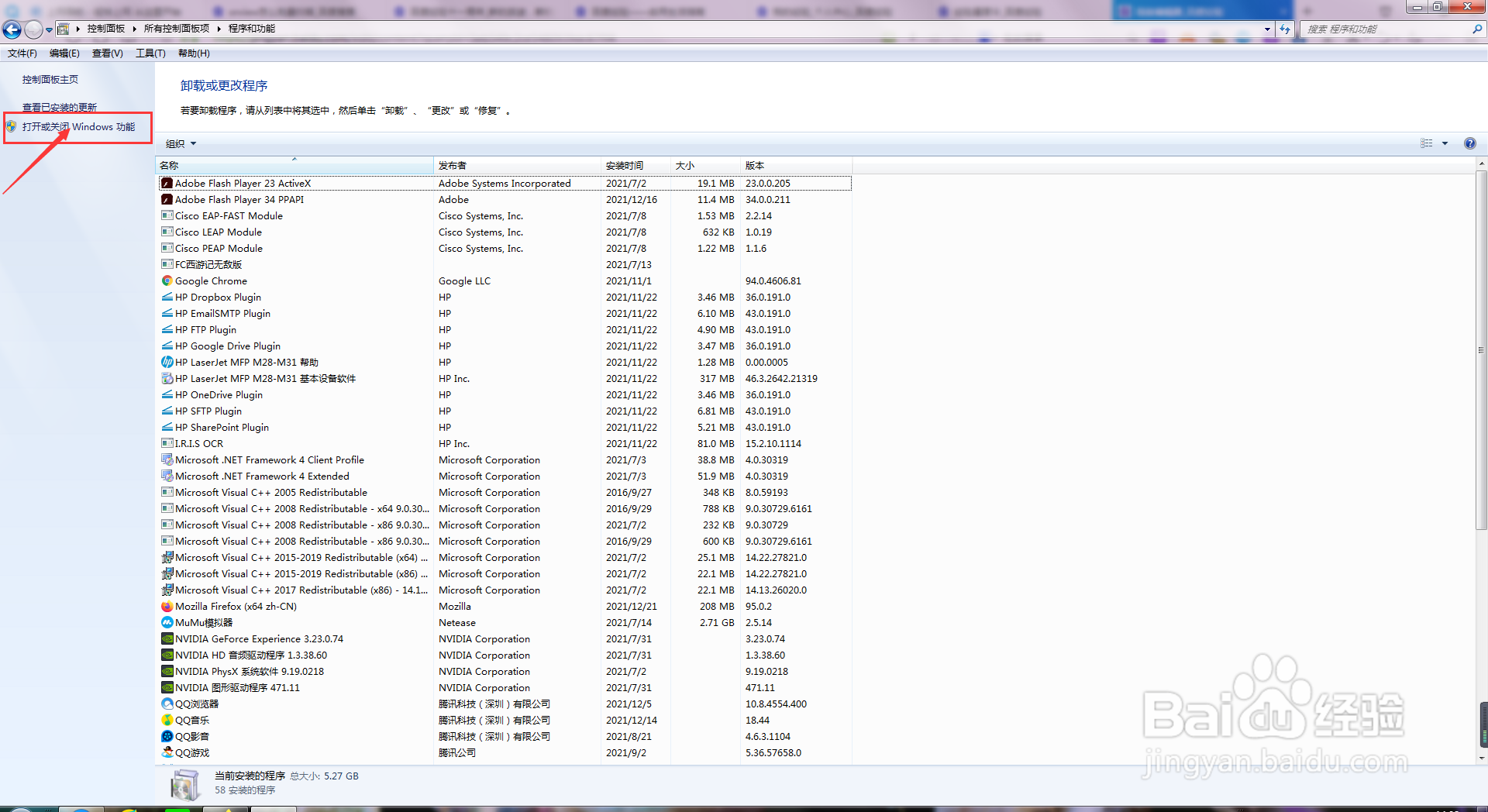Select Cisco LEAP Module entry
Screen dimensions: 1488x812
click(505, 232)
